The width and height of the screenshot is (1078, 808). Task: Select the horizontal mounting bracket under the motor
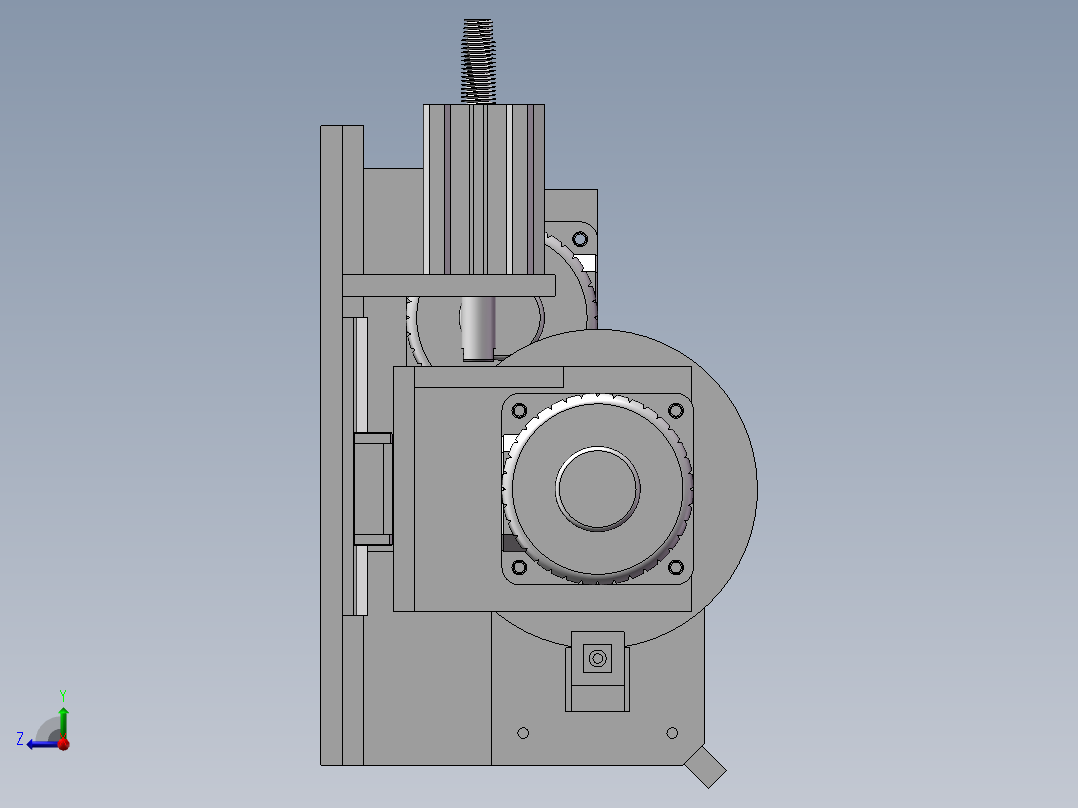click(449, 285)
